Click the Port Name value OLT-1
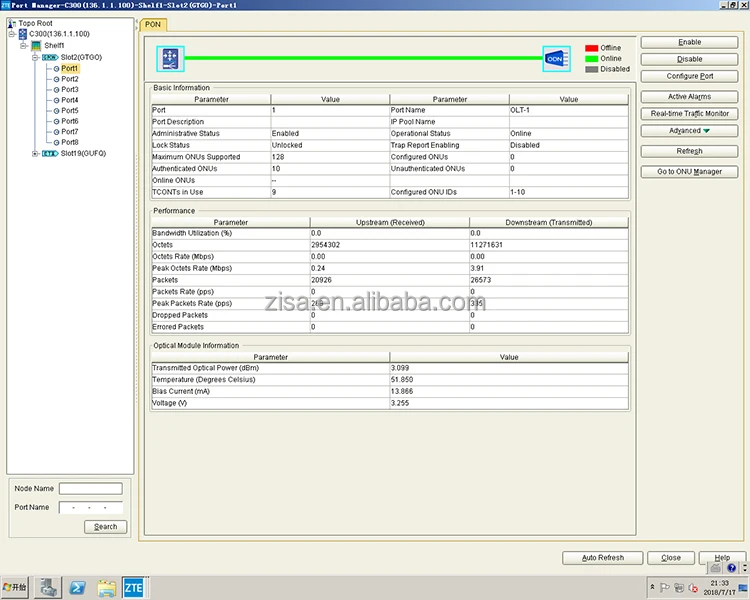Viewport: 750px width, 600px height. tap(520, 110)
